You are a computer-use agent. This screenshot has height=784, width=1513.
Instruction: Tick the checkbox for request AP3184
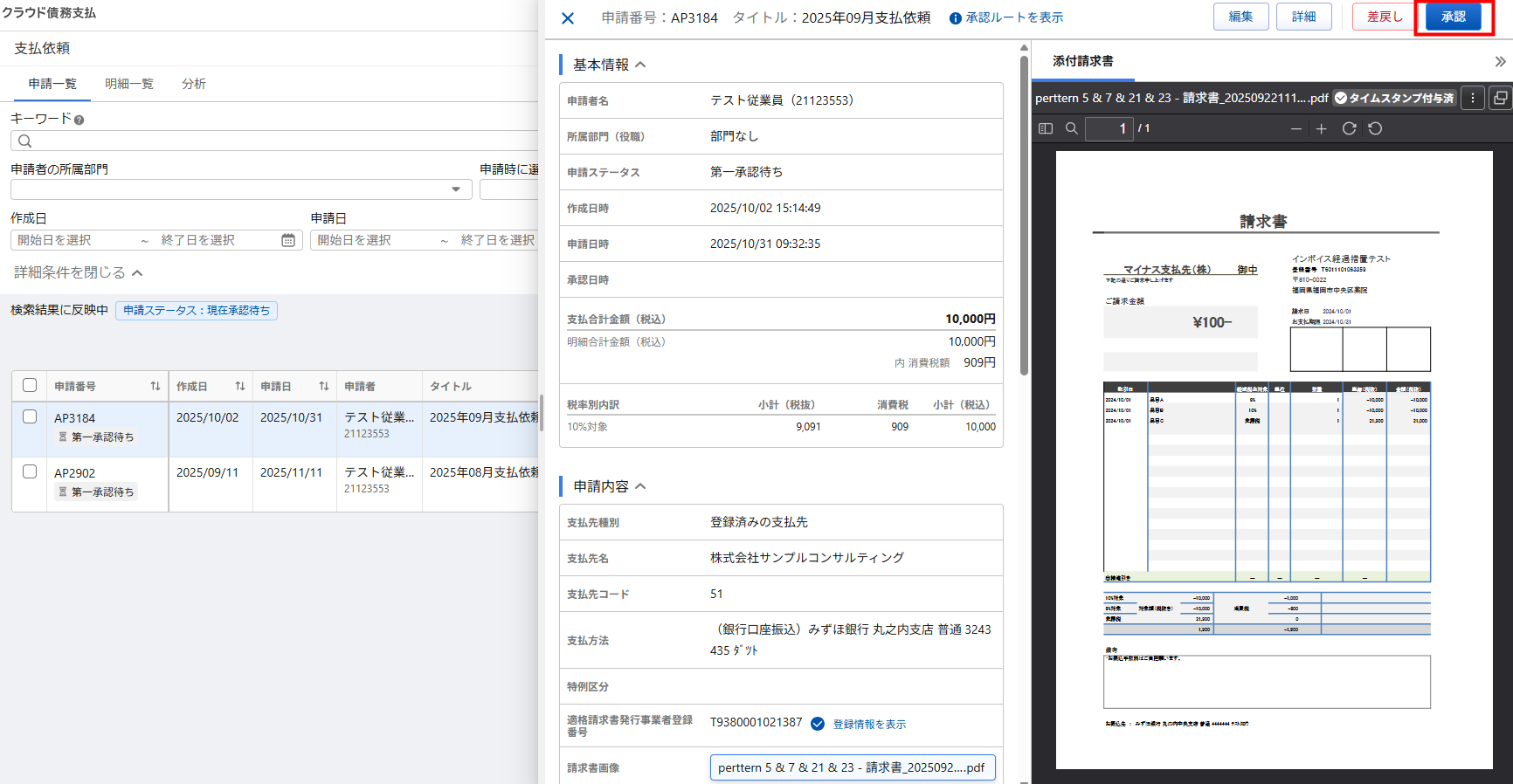(x=30, y=416)
